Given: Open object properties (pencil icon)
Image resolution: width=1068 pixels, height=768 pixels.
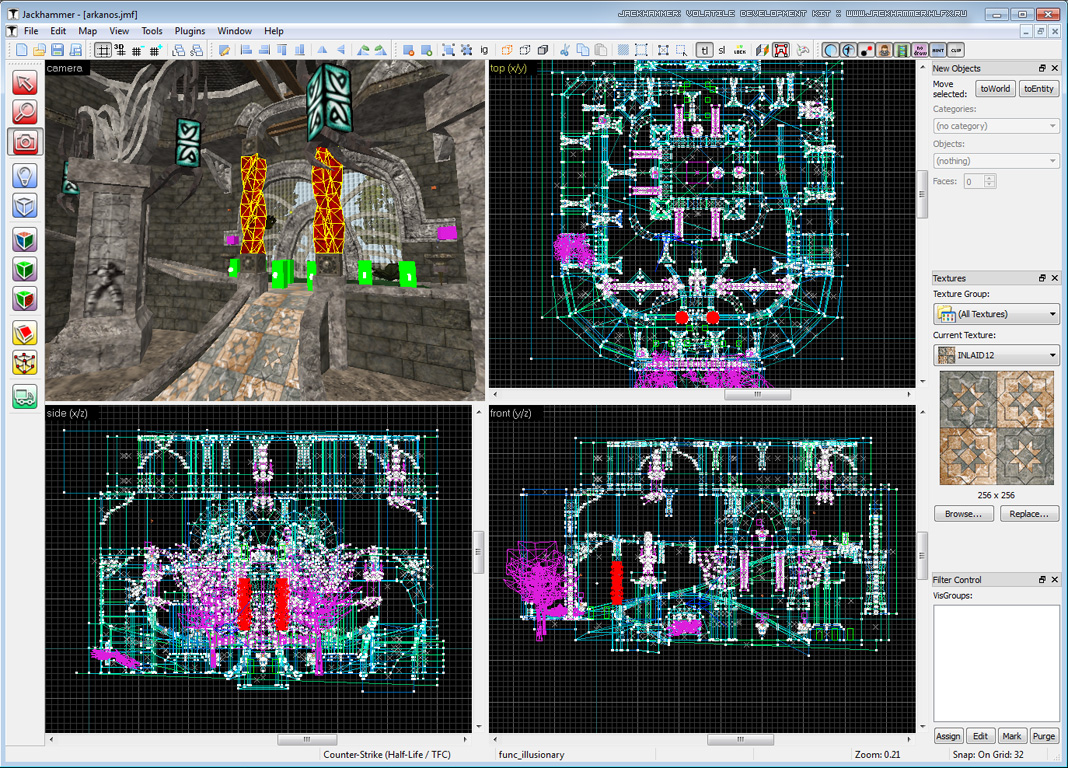Looking at the screenshot, I should [224, 50].
